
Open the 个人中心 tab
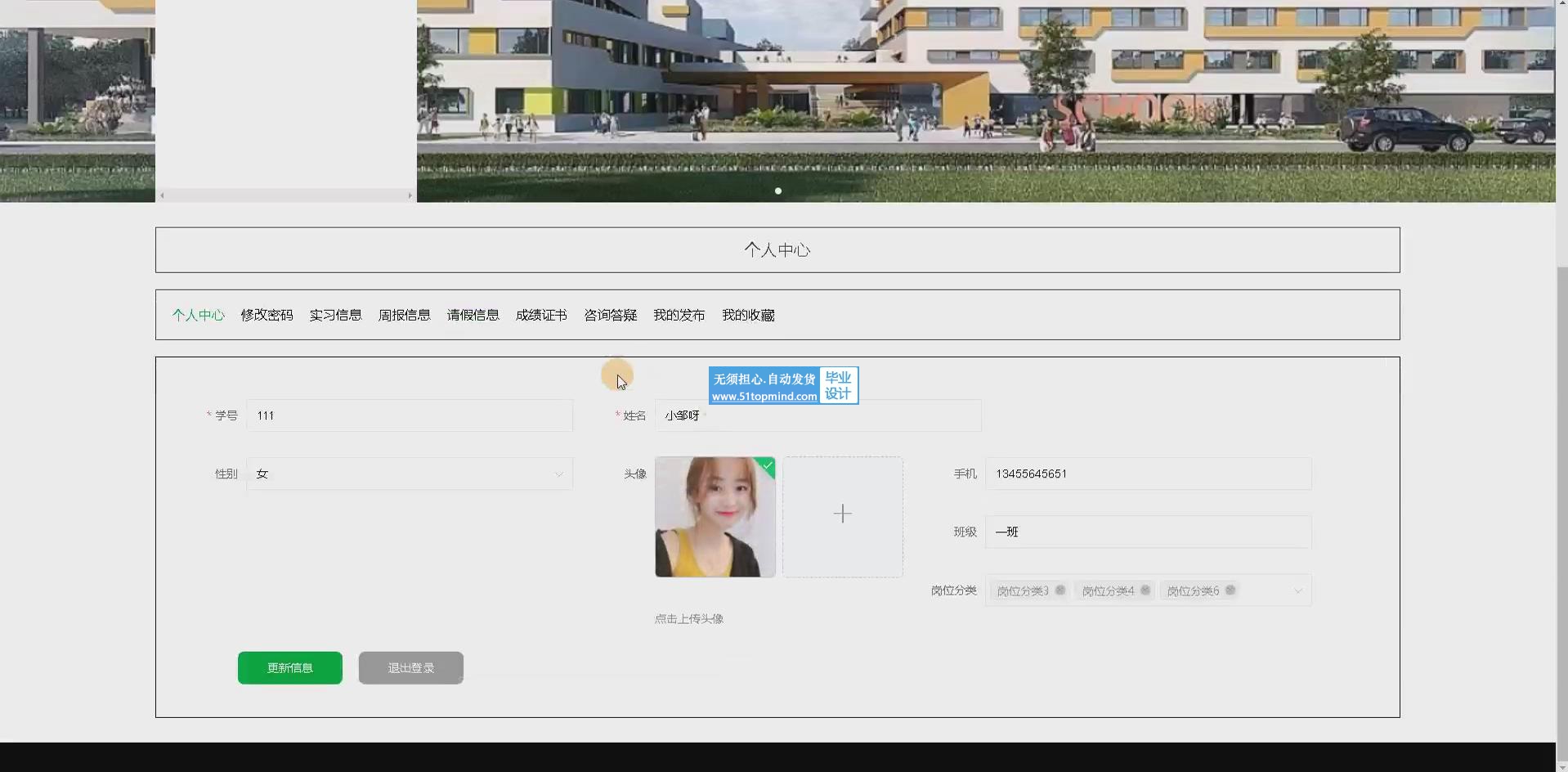[x=198, y=315]
